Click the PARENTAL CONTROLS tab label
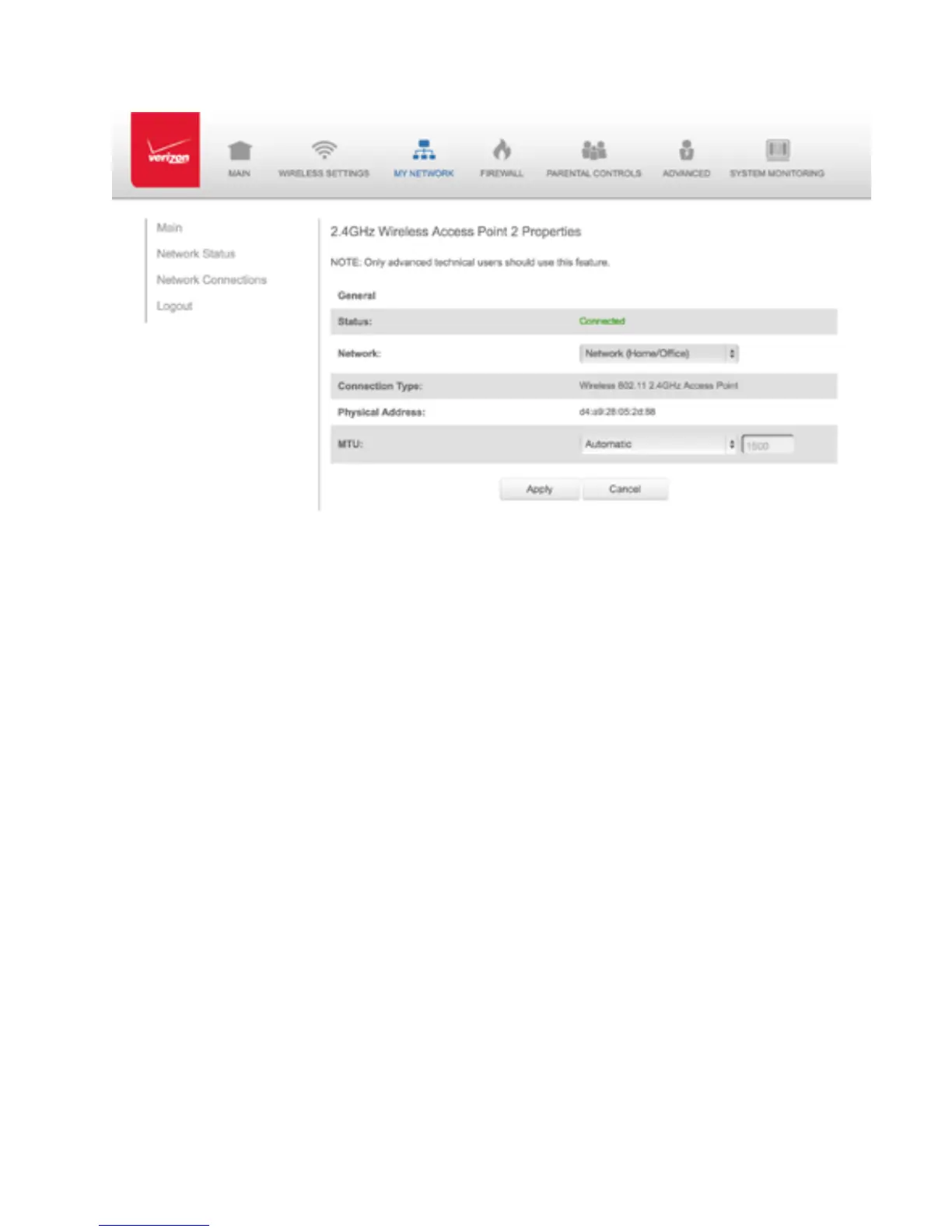This screenshot has height=1232, width=952. pos(593,173)
